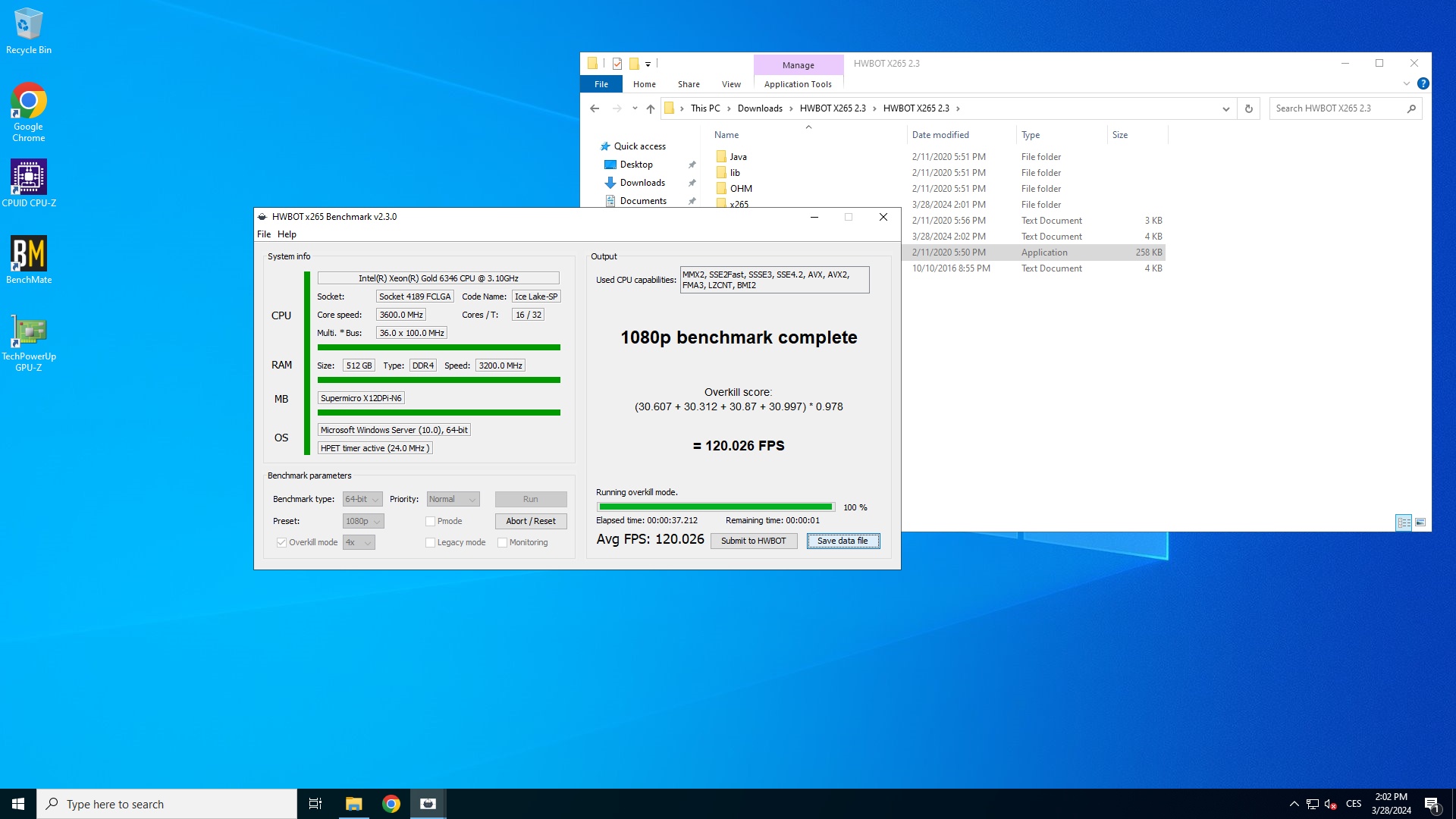Click the Explorer search magnifier icon

tap(1411, 108)
